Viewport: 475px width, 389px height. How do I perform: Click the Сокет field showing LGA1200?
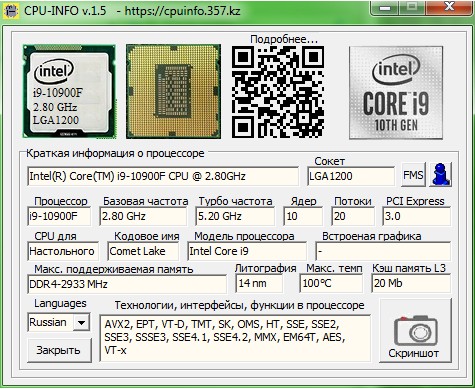pos(351,176)
